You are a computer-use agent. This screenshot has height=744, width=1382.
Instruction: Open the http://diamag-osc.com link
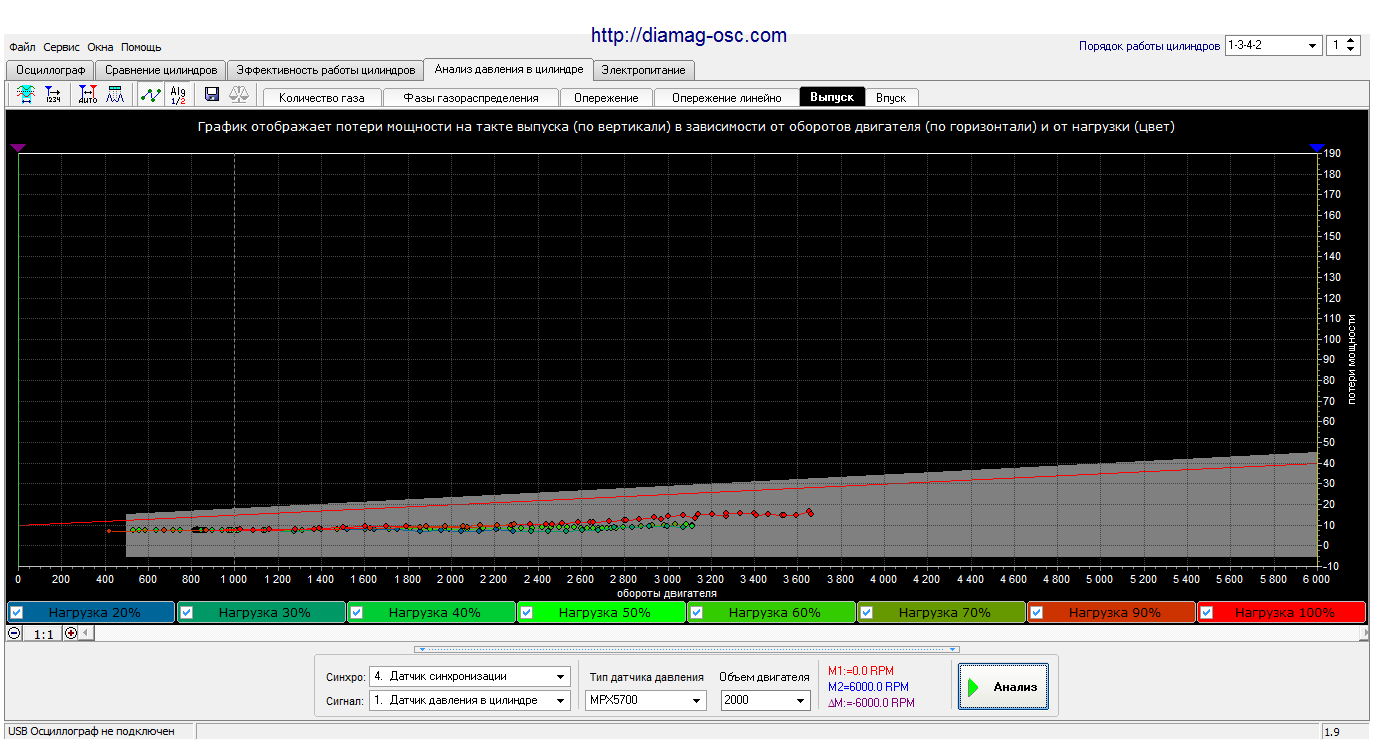[x=689, y=35]
